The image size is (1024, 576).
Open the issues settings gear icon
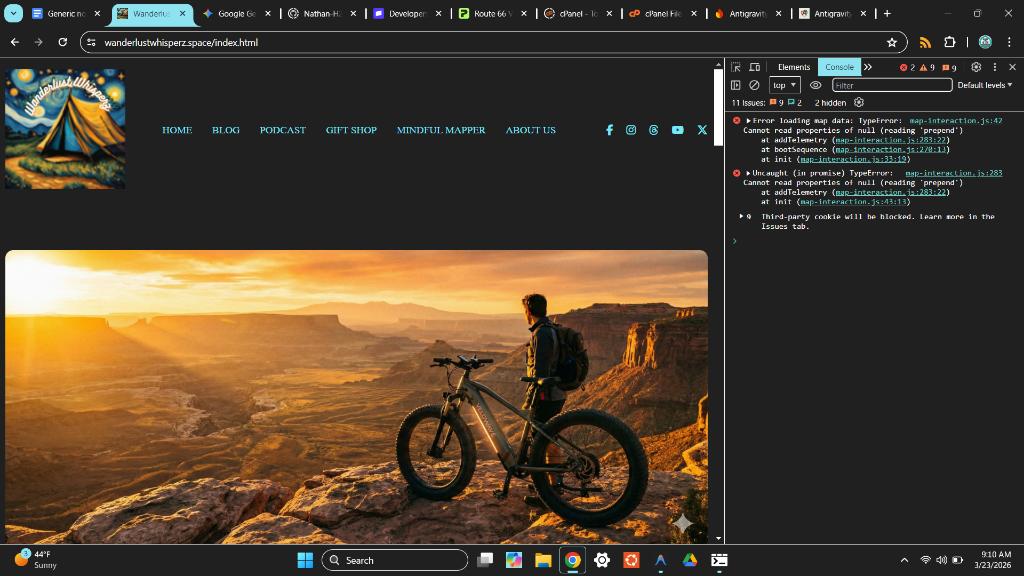[859, 103]
